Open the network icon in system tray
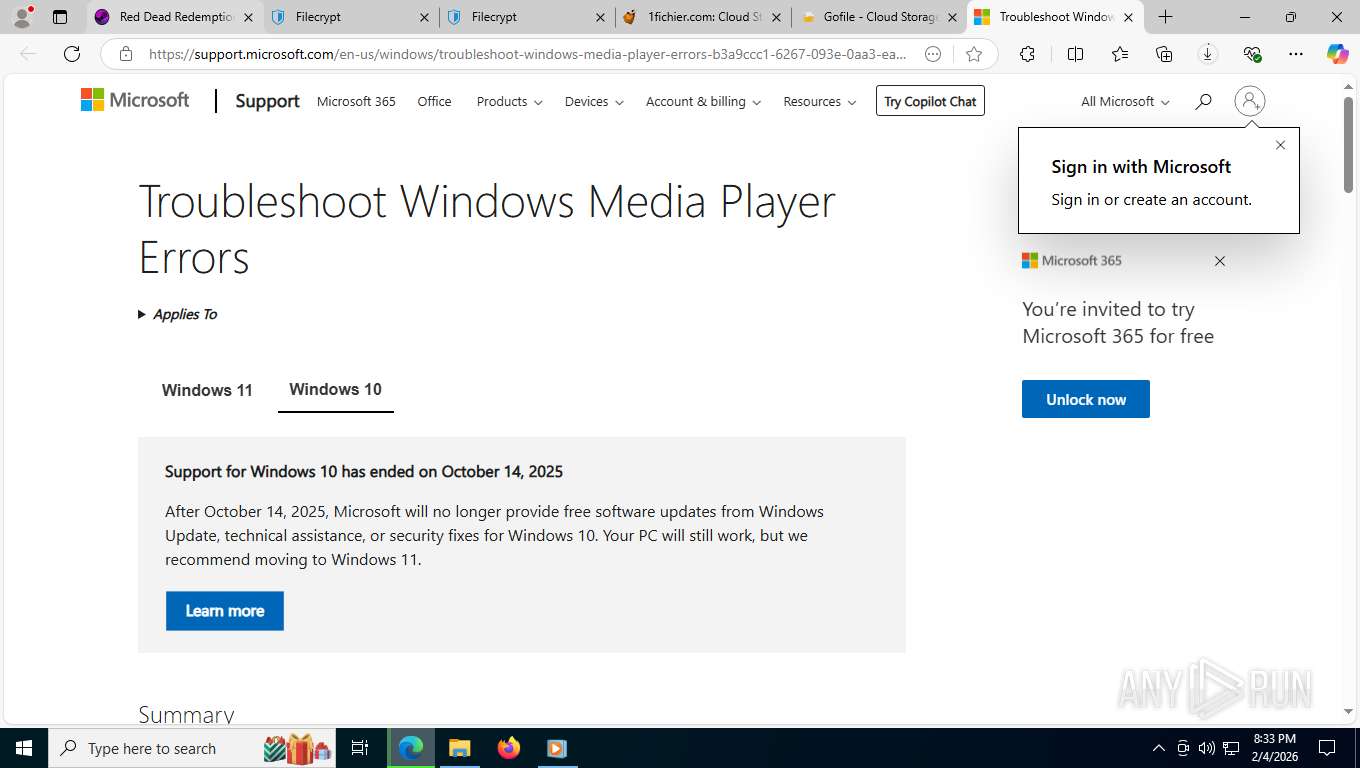This screenshot has height=768, width=1360. point(1231,748)
